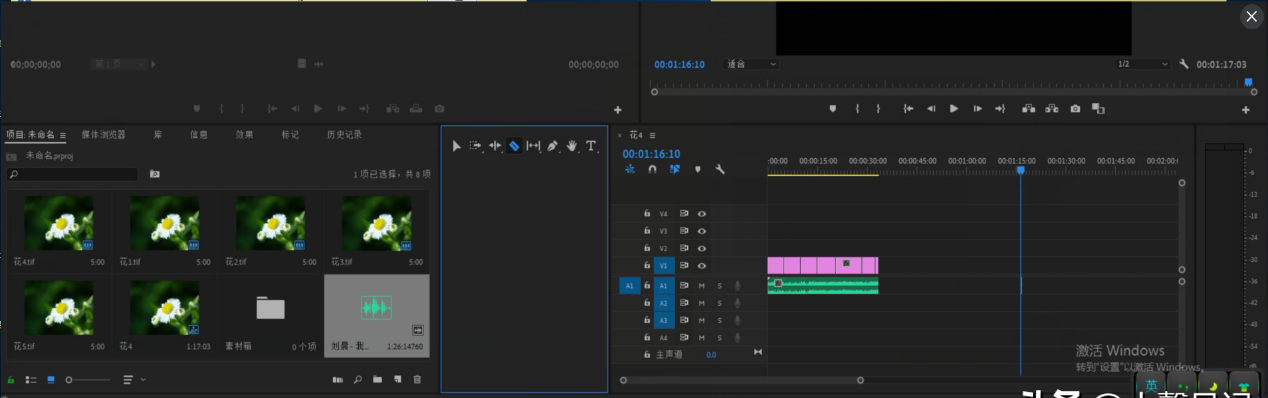Open sort icons dropdown in Project panel
The width and height of the screenshot is (1268, 398).
pos(133,380)
